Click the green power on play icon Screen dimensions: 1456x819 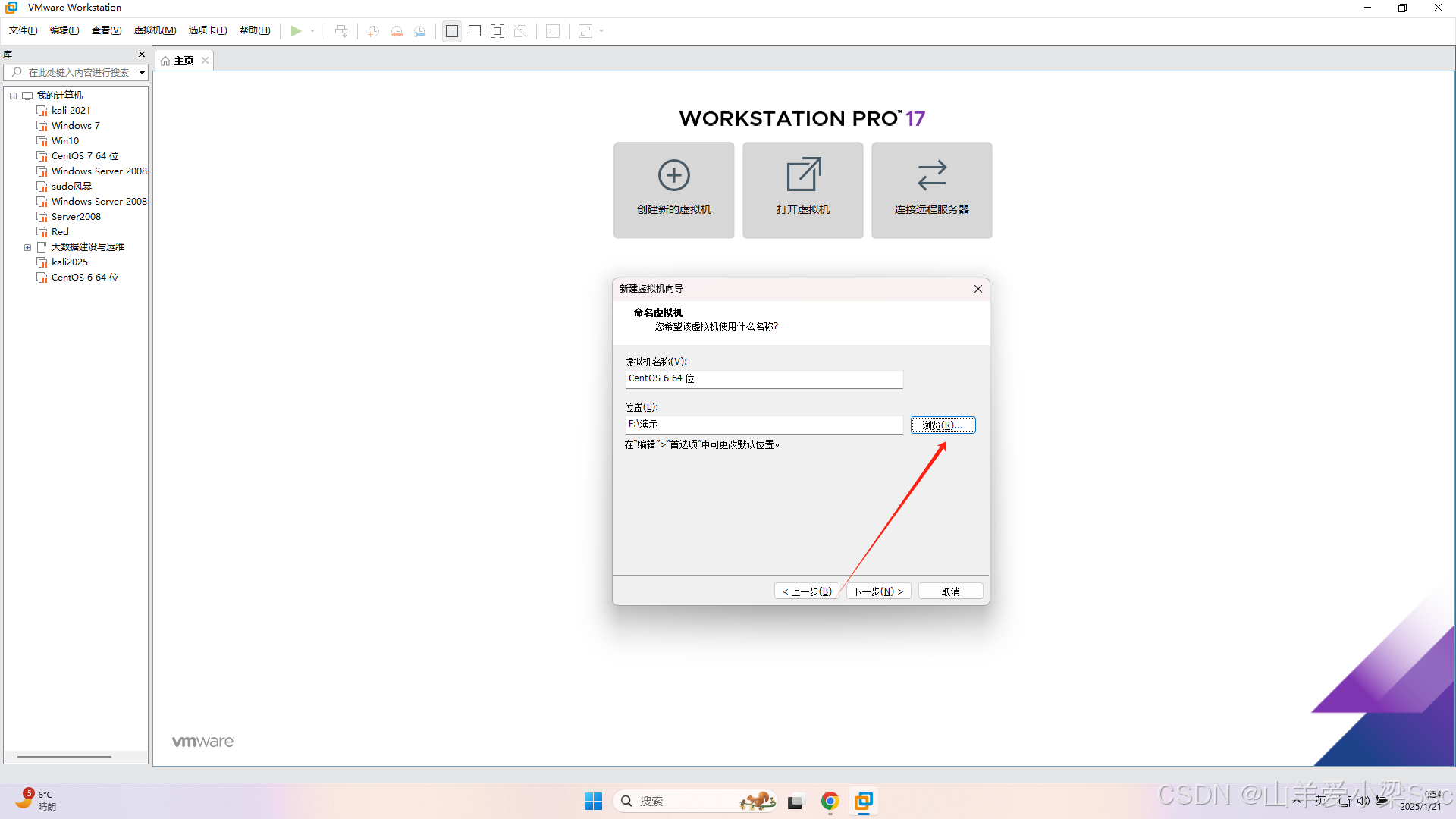[296, 31]
